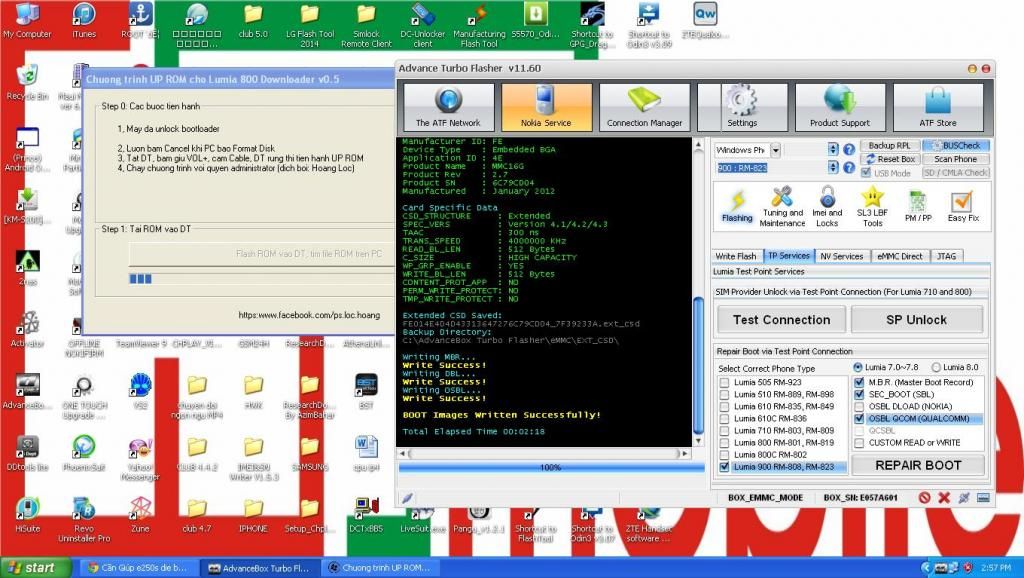Select the Flashing lightning icon

click(737, 206)
